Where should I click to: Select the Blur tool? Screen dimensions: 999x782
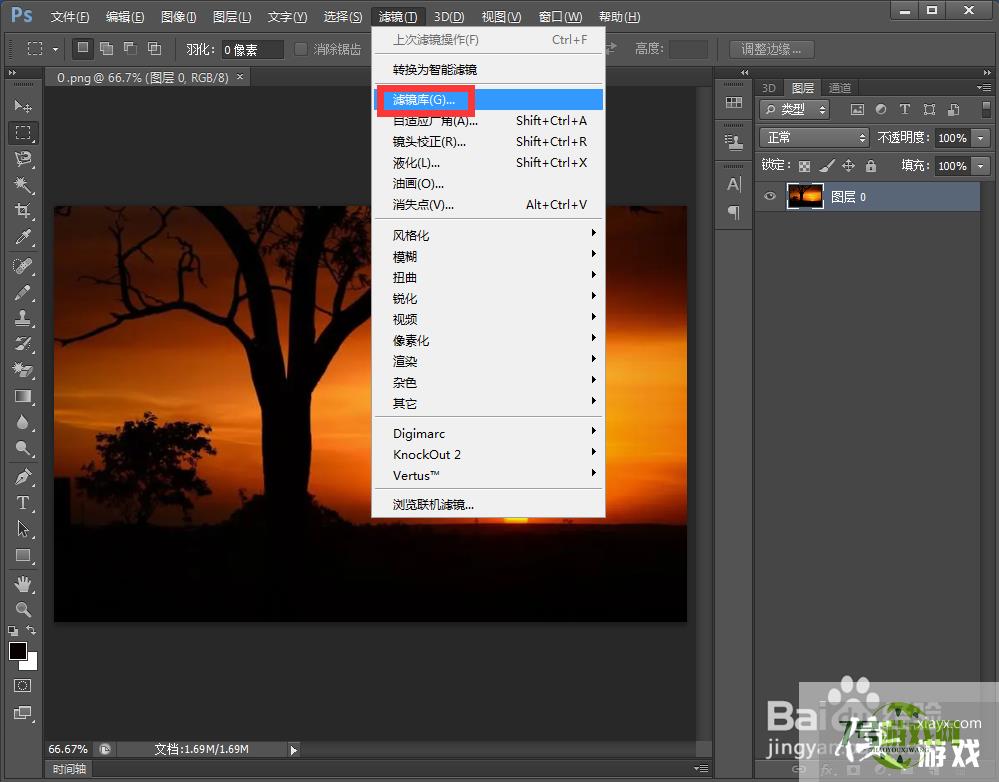click(23, 422)
